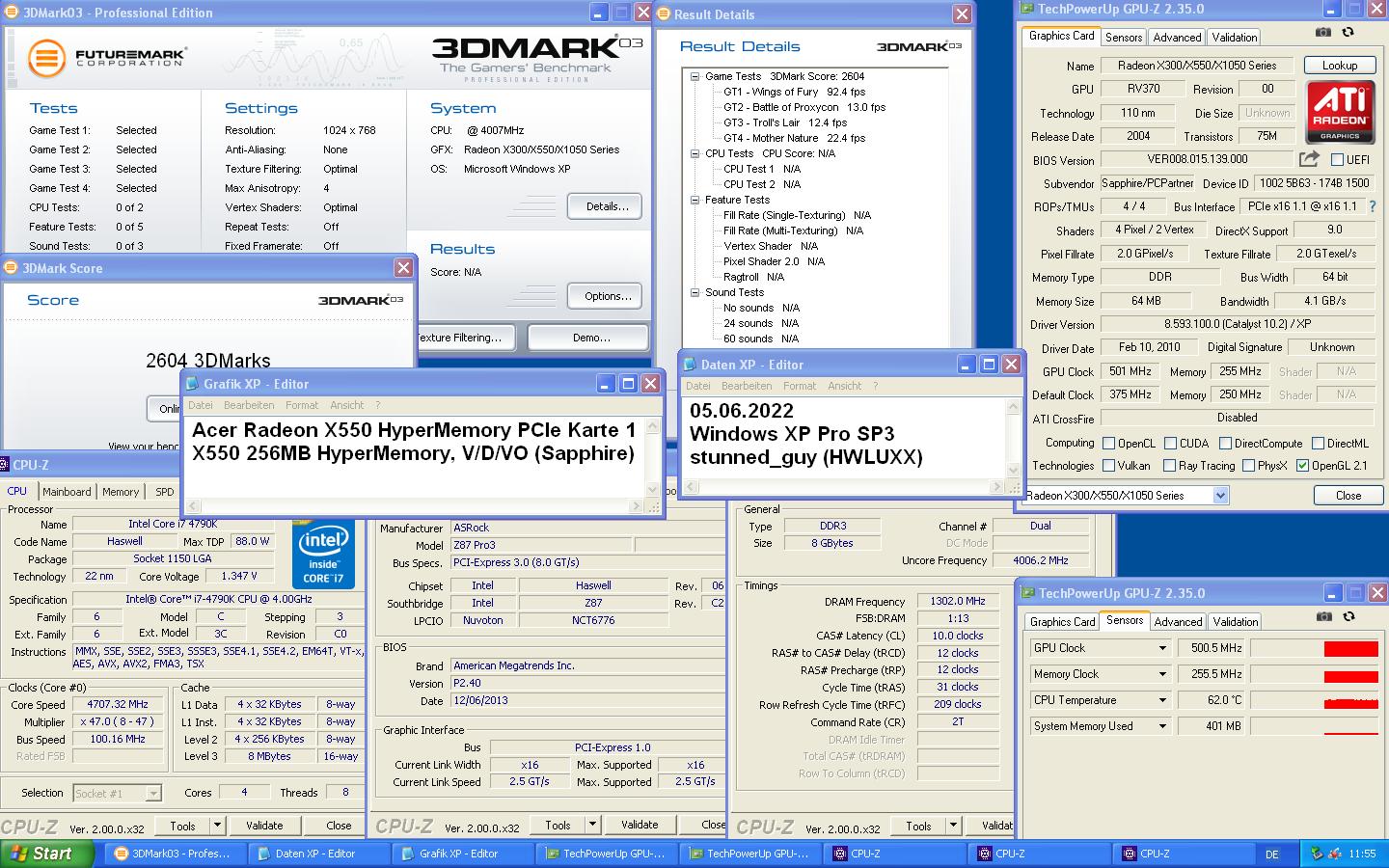The height and width of the screenshot is (868, 1389).
Task: Switch to Advanced tab in top GPU-Z window
Action: [1177, 38]
